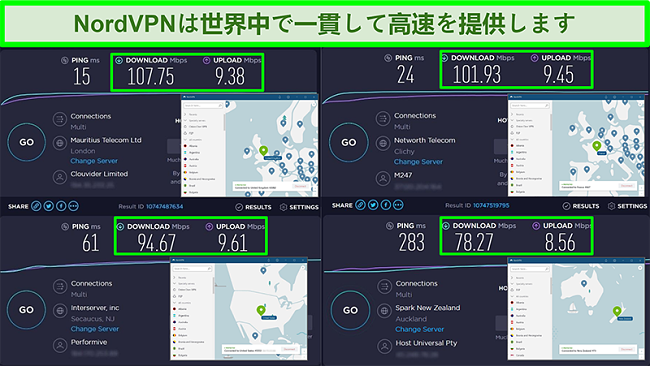Screen dimensions: 650x366
Task: Open Result ID 10747487634 link
Action: 165,206
